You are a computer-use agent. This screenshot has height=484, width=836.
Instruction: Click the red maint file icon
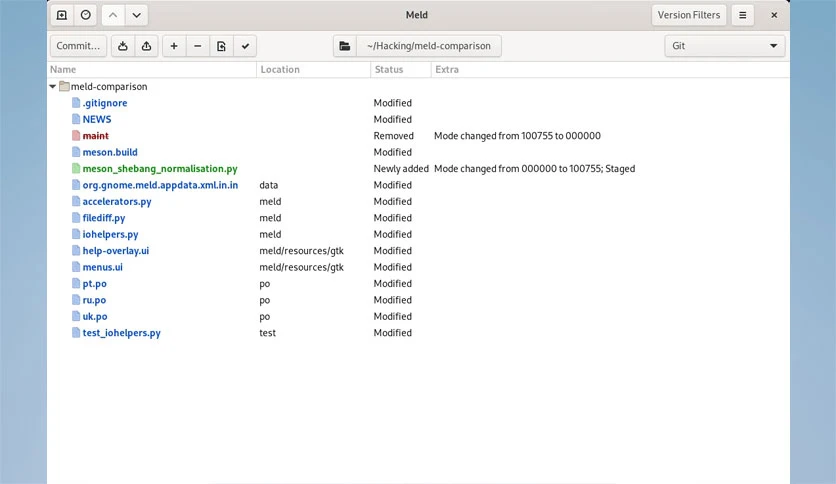[x=76, y=135]
